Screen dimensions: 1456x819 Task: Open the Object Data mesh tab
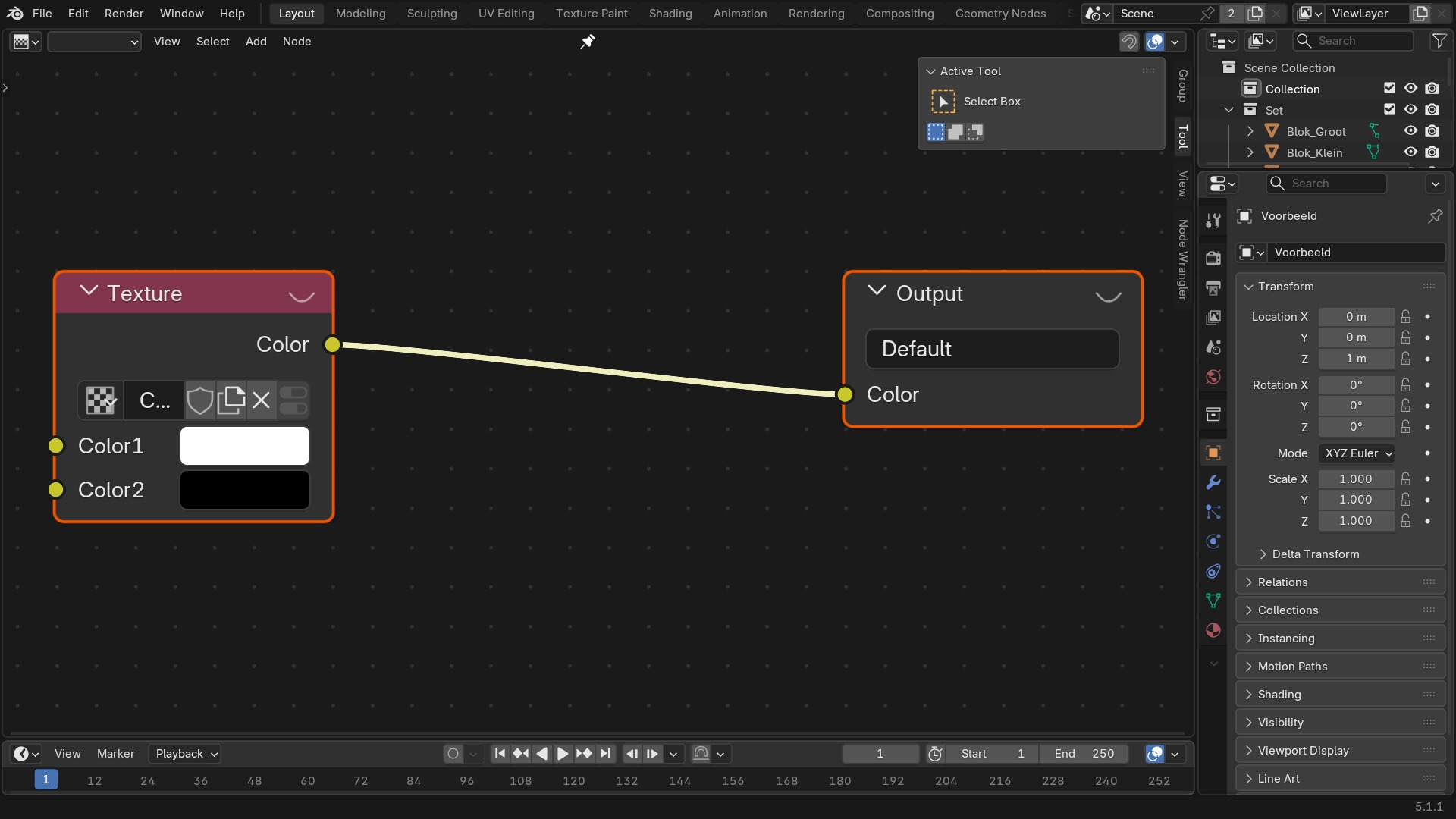click(1213, 601)
